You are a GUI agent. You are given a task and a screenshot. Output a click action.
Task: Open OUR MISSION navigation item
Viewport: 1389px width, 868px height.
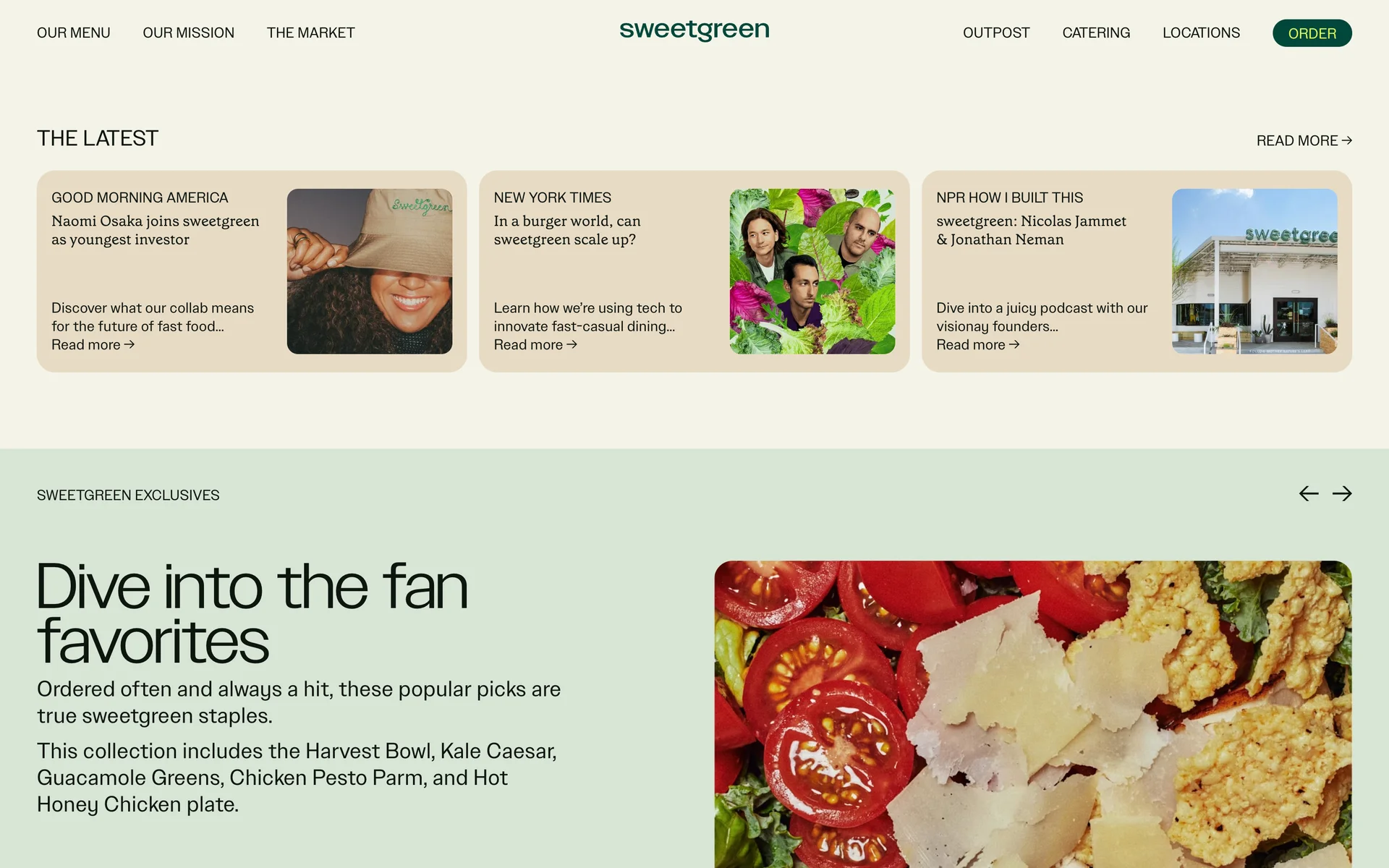(x=189, y=33)
